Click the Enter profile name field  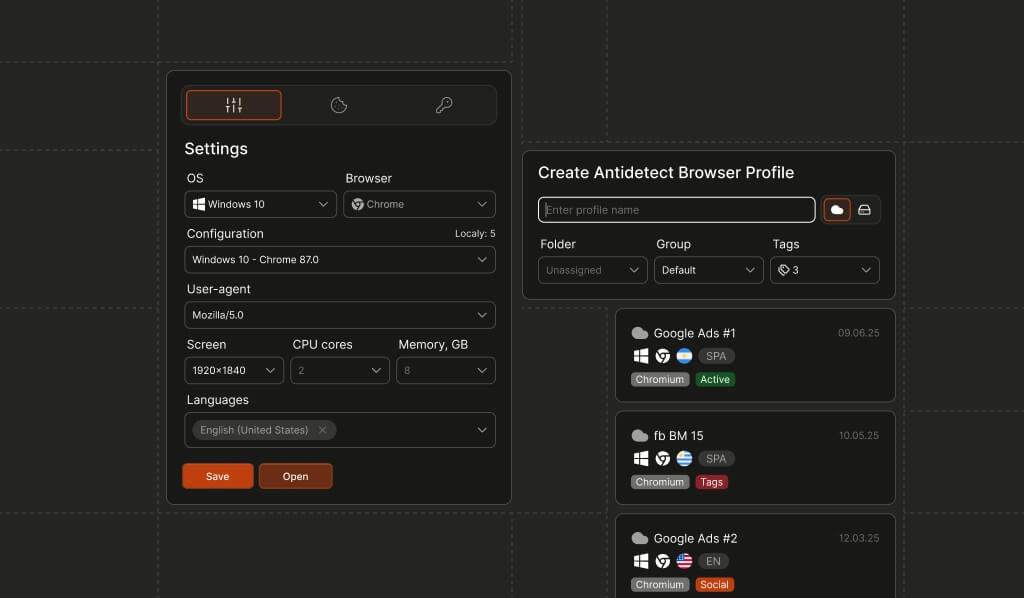[x=676, y=210]
